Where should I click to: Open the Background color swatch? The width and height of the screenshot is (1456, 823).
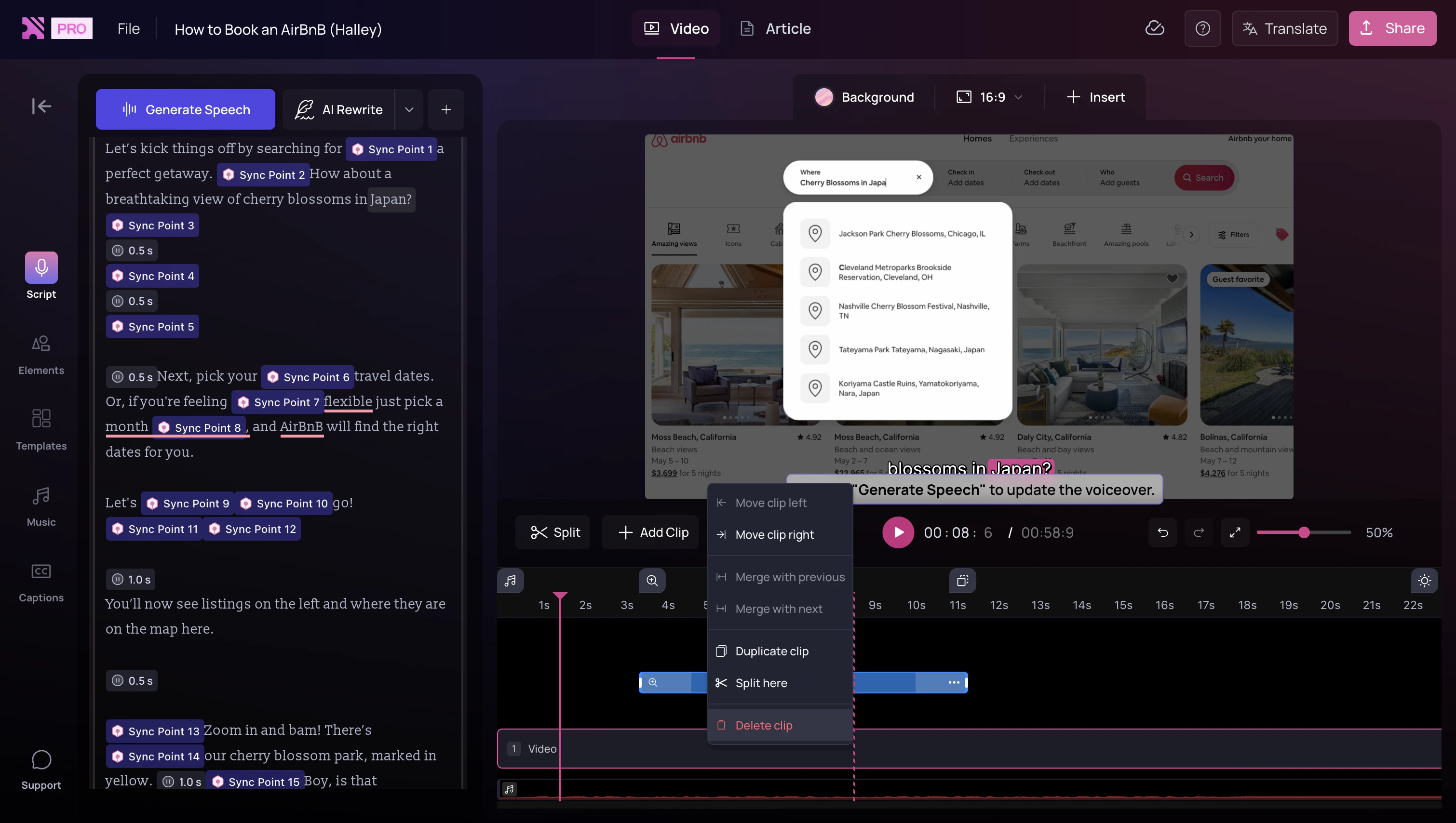[824, 97]
